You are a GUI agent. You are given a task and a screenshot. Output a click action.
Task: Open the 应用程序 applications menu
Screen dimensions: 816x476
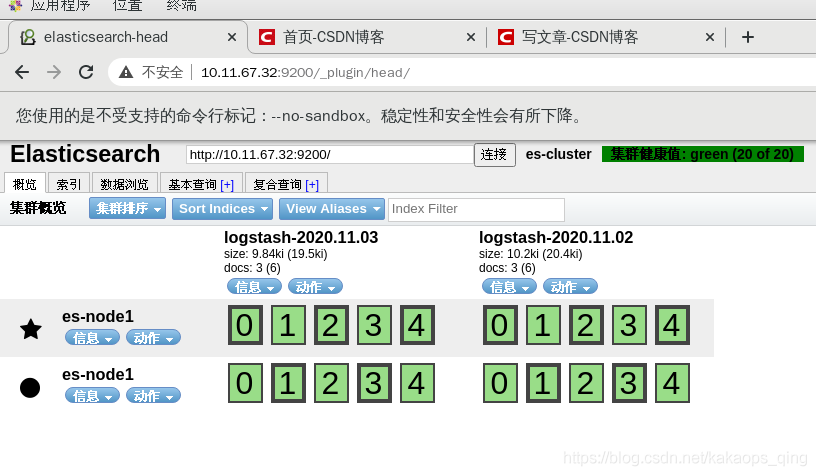tap(60, 6)
